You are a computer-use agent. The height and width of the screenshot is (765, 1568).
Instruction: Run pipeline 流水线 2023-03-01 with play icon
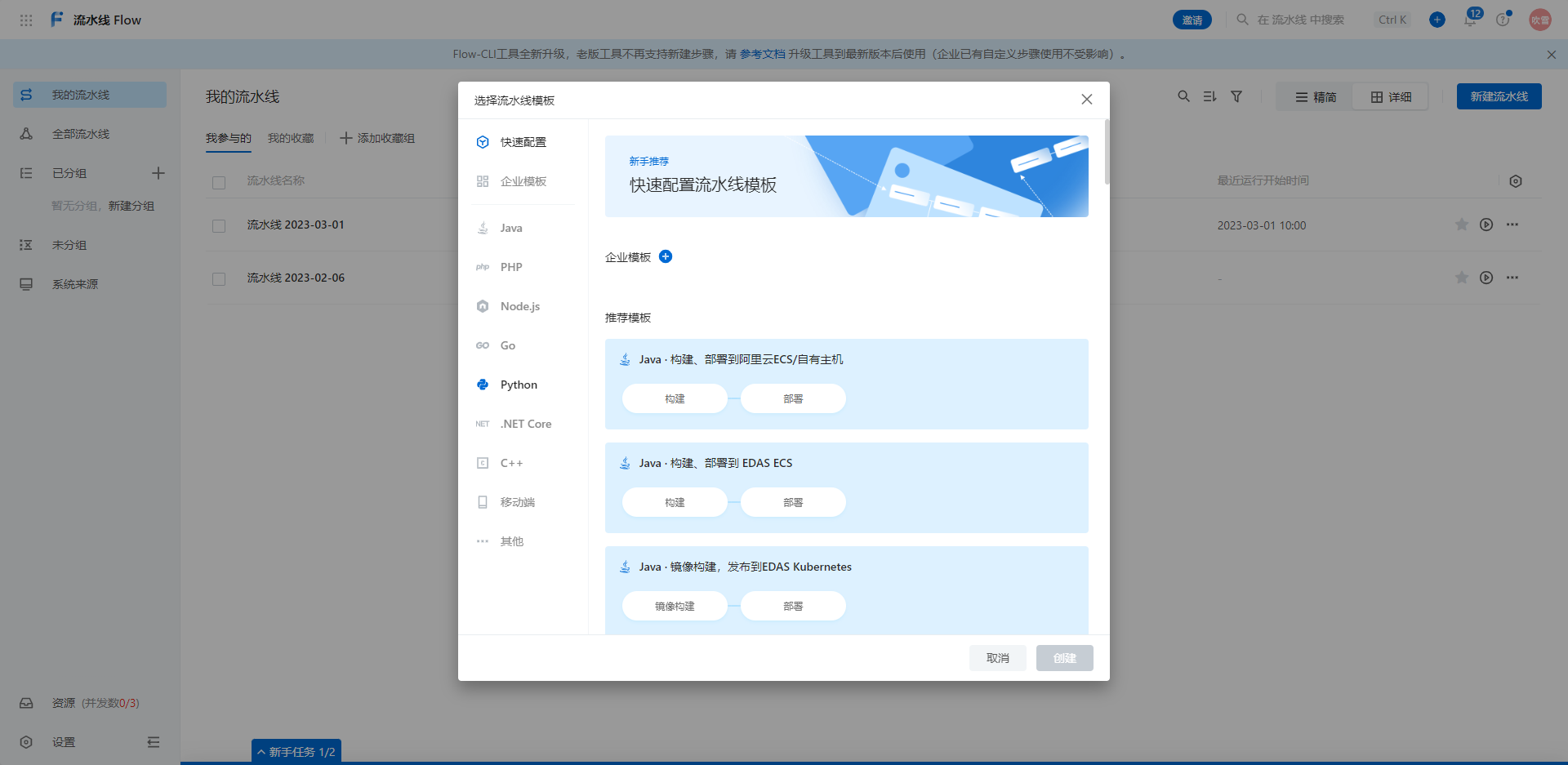click(1486, 225)
